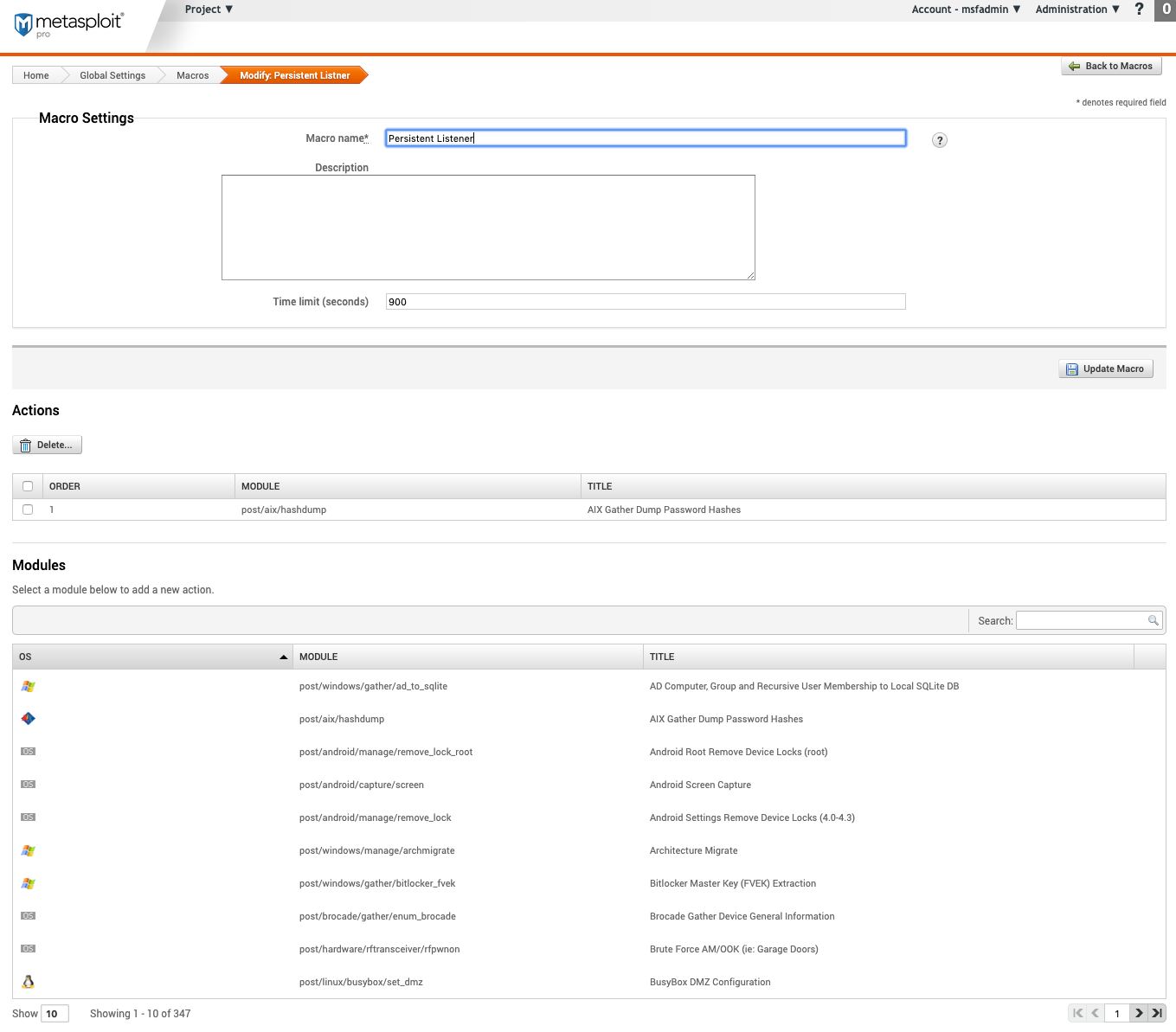Go to the next page of modules
The width and height of the screenshot is (1176, 1032).
click(1139, 1013)
